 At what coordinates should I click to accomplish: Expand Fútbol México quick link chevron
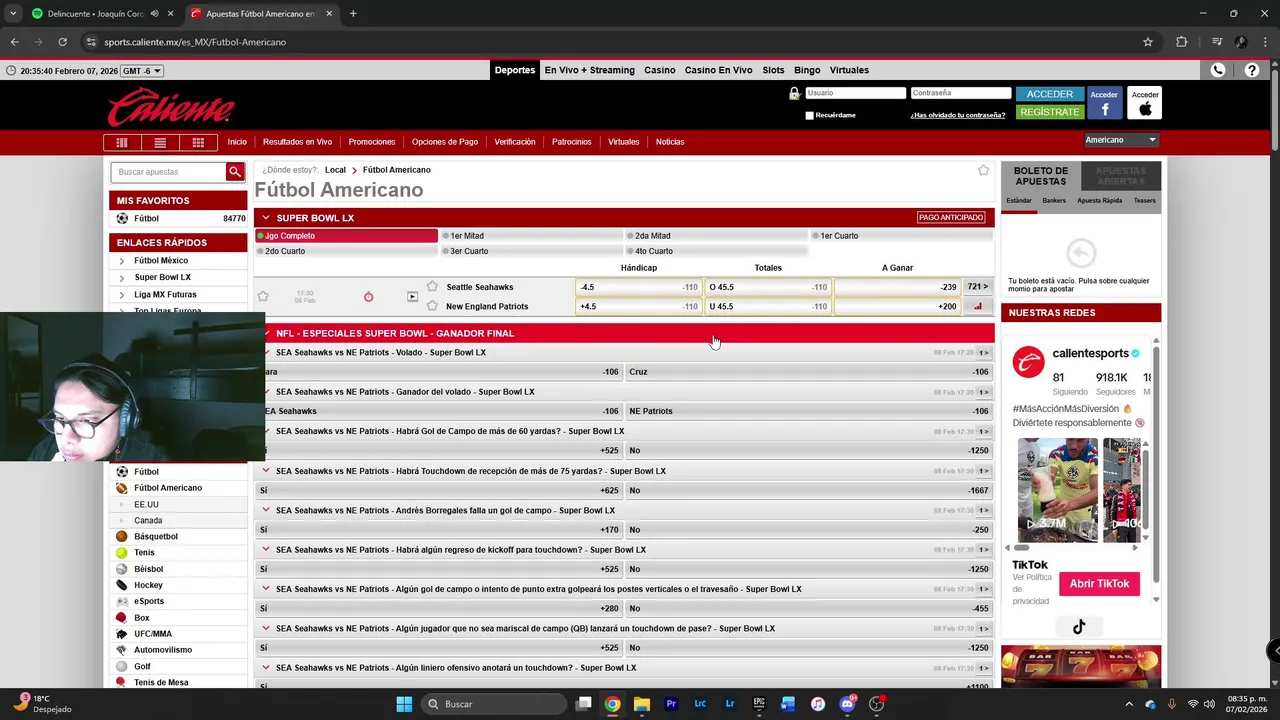pyautogui.click(x=122, y=261)
